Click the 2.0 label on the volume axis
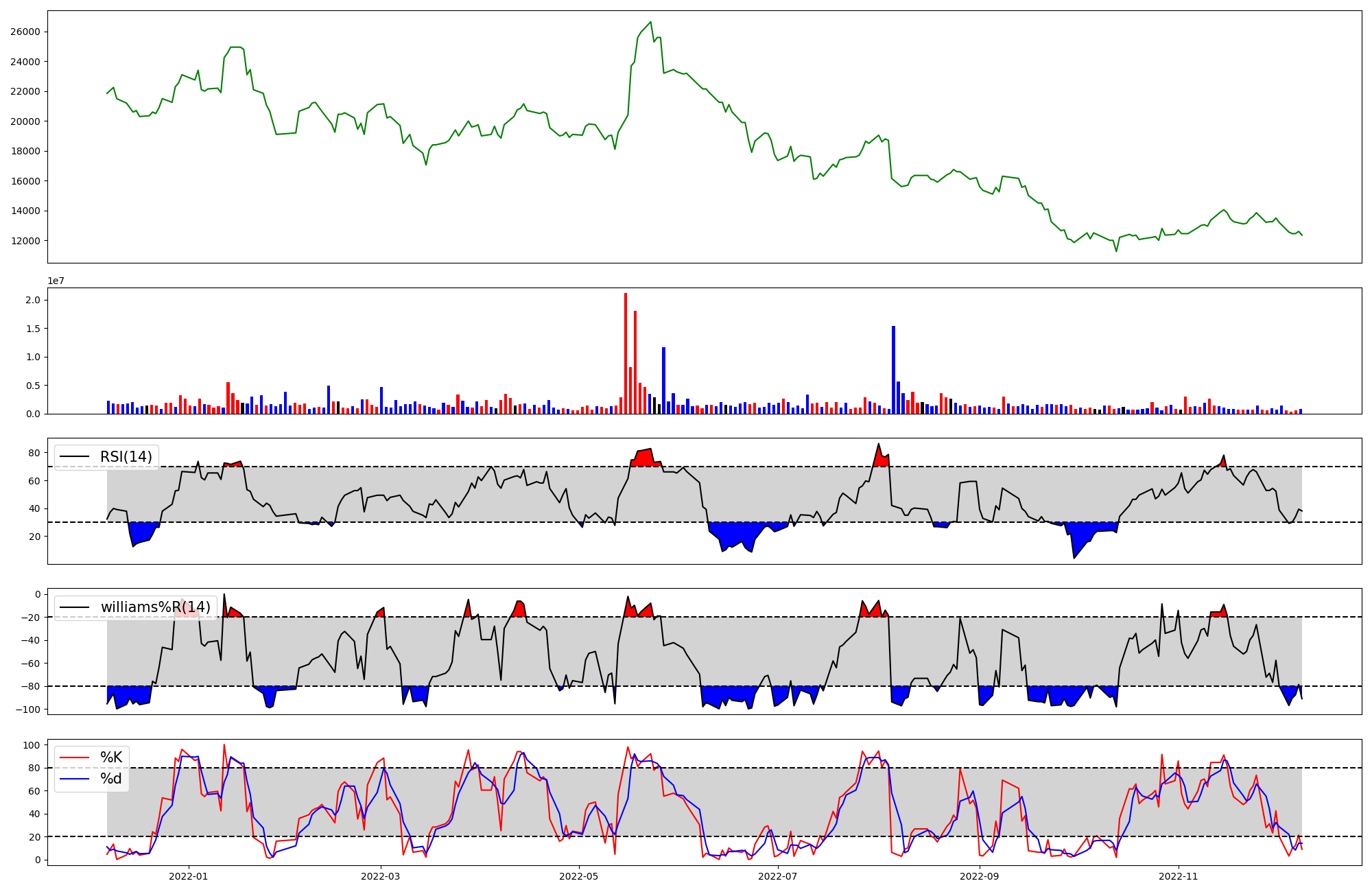 pos(32,300)
